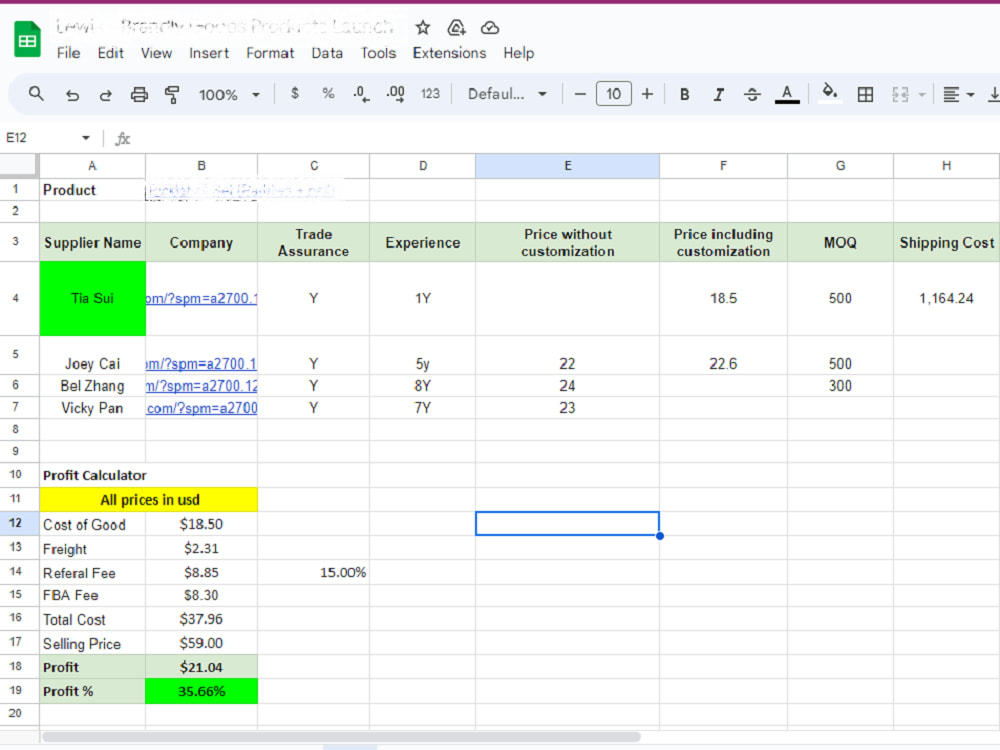The width and height of the screenshot is (1000, 750).
Task: Open the Tools menu
Action: tap(378, 53)
